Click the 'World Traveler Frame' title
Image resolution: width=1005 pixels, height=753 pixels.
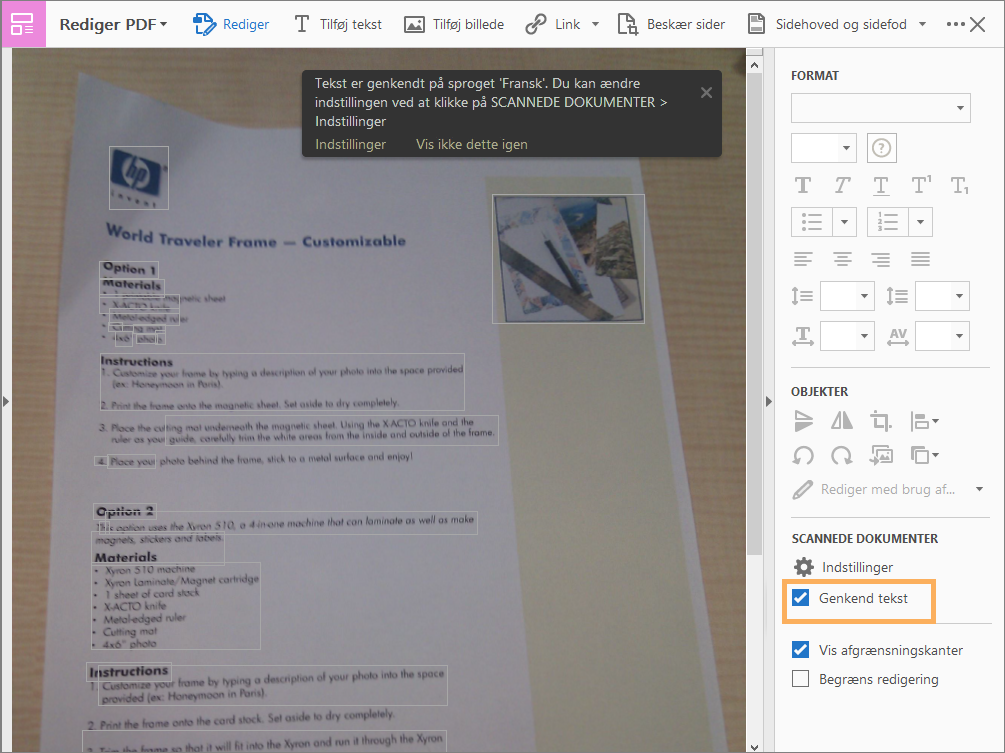coord(256,238)
